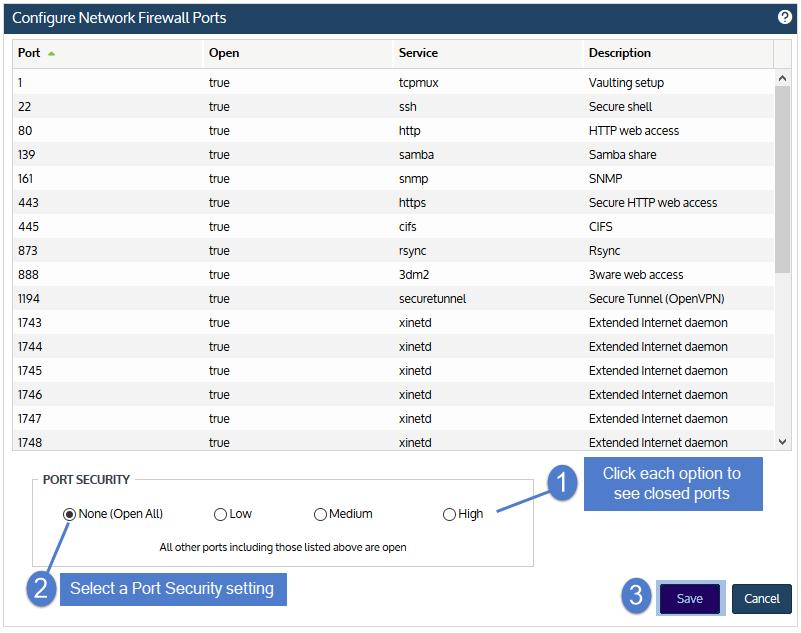Choose Medium port security level

coord(320,514)
